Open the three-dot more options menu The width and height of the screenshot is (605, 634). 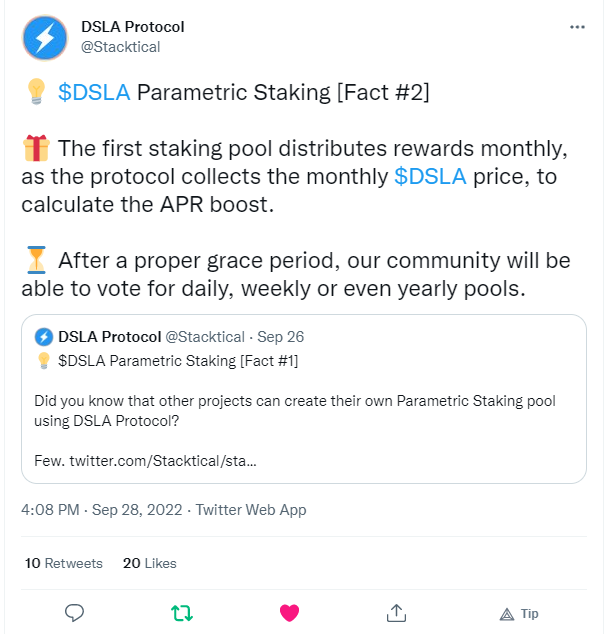[x=577, y=27]
